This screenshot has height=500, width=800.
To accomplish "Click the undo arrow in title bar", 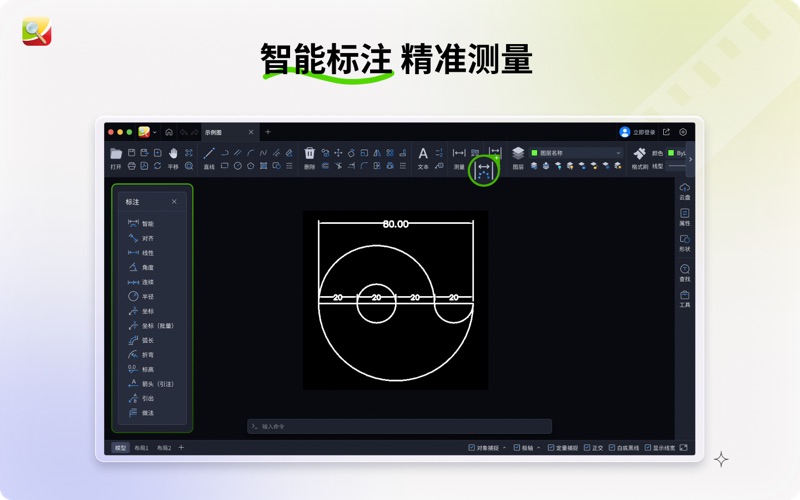I will [x=184, y=132].
